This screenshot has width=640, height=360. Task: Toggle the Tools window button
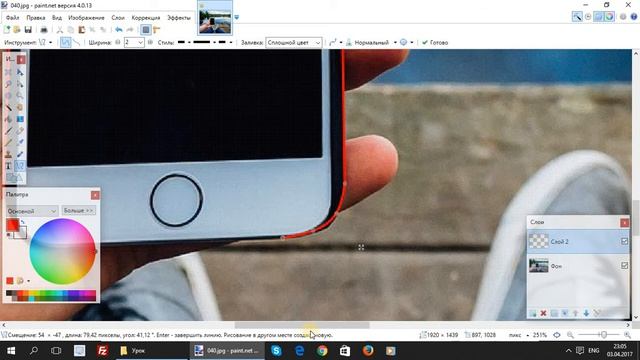(577, 17)
